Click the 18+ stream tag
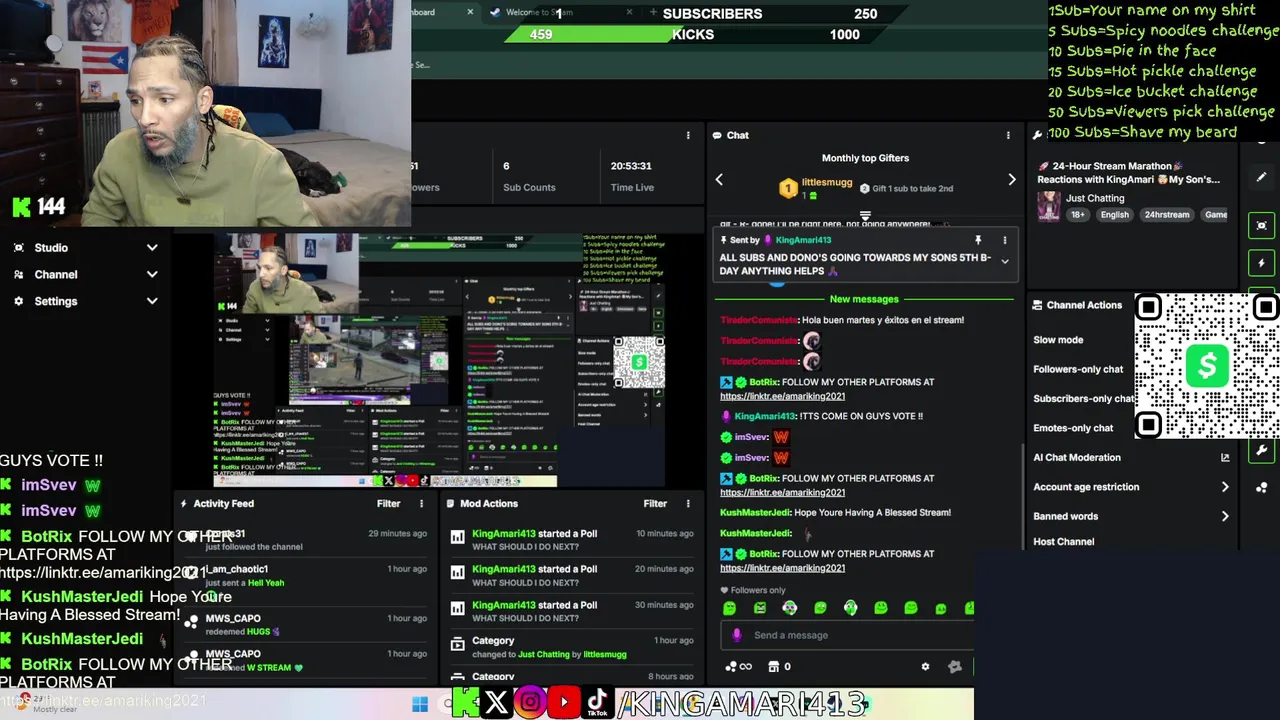This screenshot has height=720, width=1280. click(x=1078, y=215)
